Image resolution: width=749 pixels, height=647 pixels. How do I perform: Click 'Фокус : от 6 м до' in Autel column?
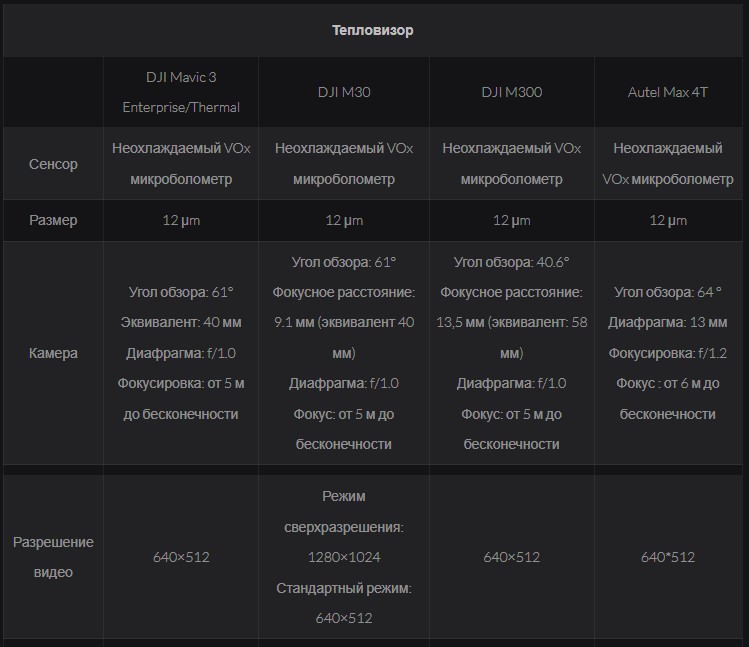(x=668, y=383)
